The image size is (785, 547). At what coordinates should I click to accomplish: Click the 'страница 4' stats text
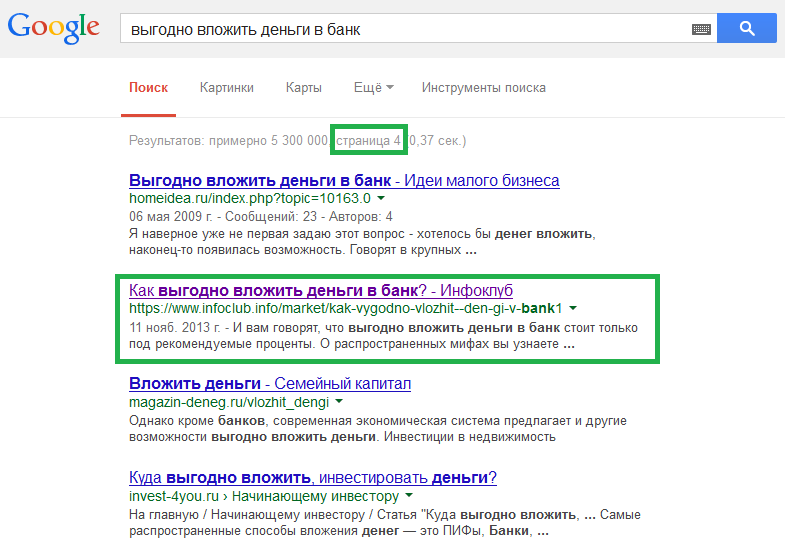[368, 141]
